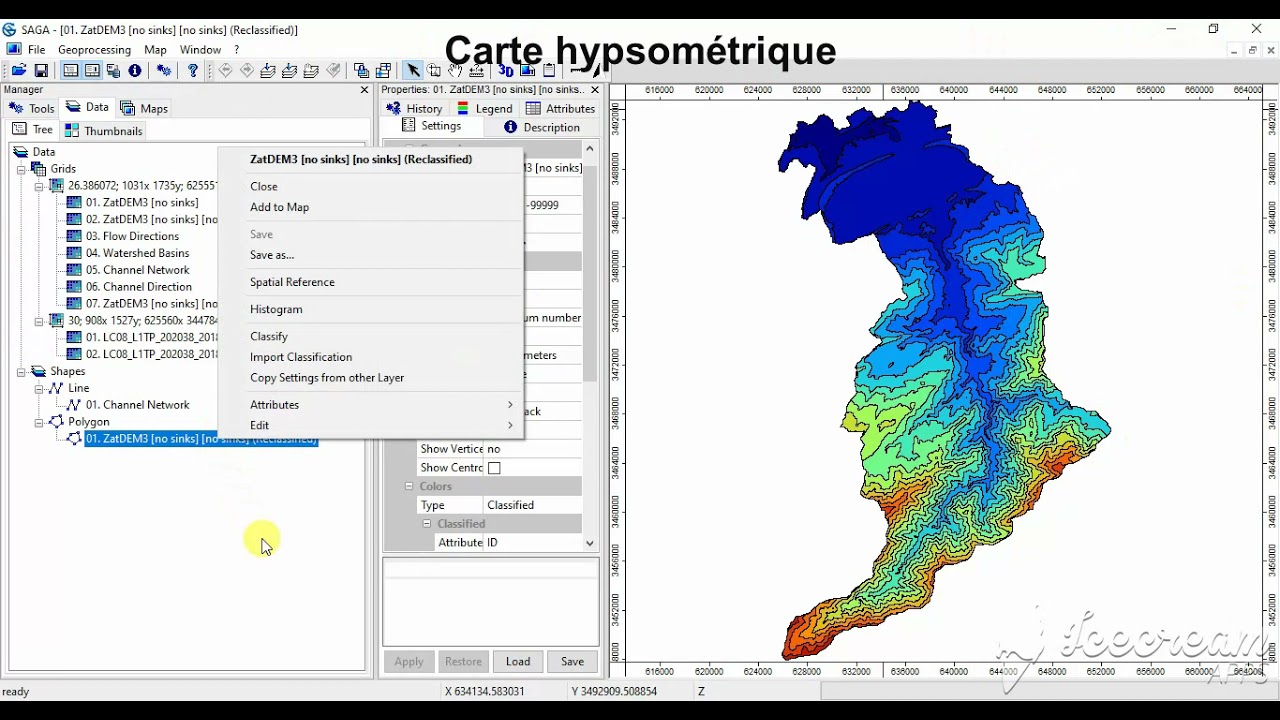Open help with the question mark icon
The image size is (1280, 720).
pyautogui.click(x=193, y=70)
